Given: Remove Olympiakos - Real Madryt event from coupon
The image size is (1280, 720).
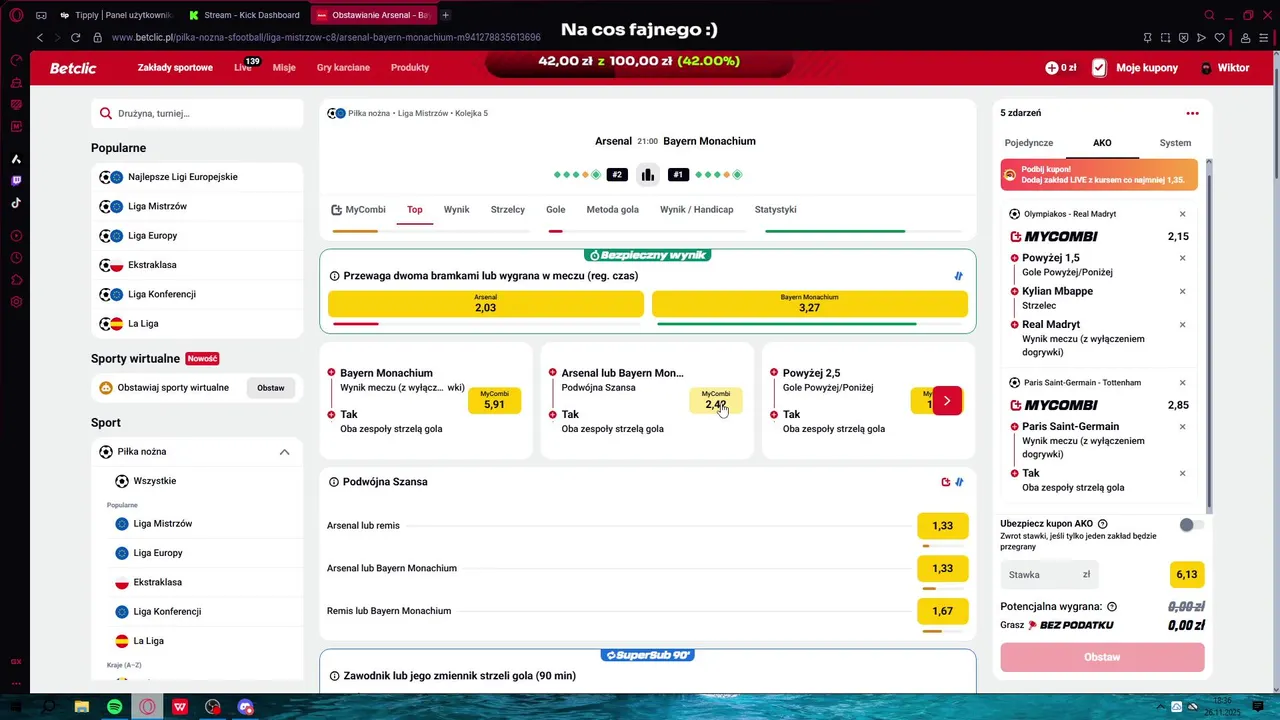Looking at the screenshot, I should coord(1182,214).
